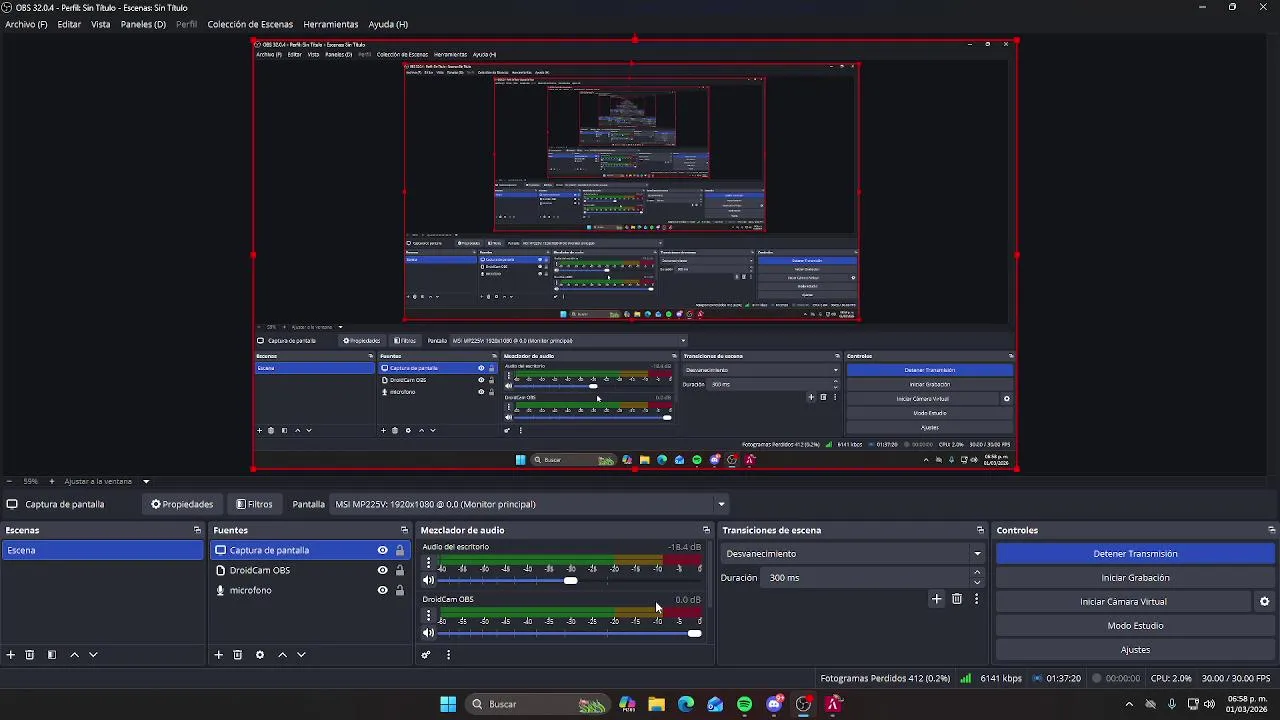1280x720 pixels.
Task: Delete selected source with trash icon
Action: pos(238,655)
